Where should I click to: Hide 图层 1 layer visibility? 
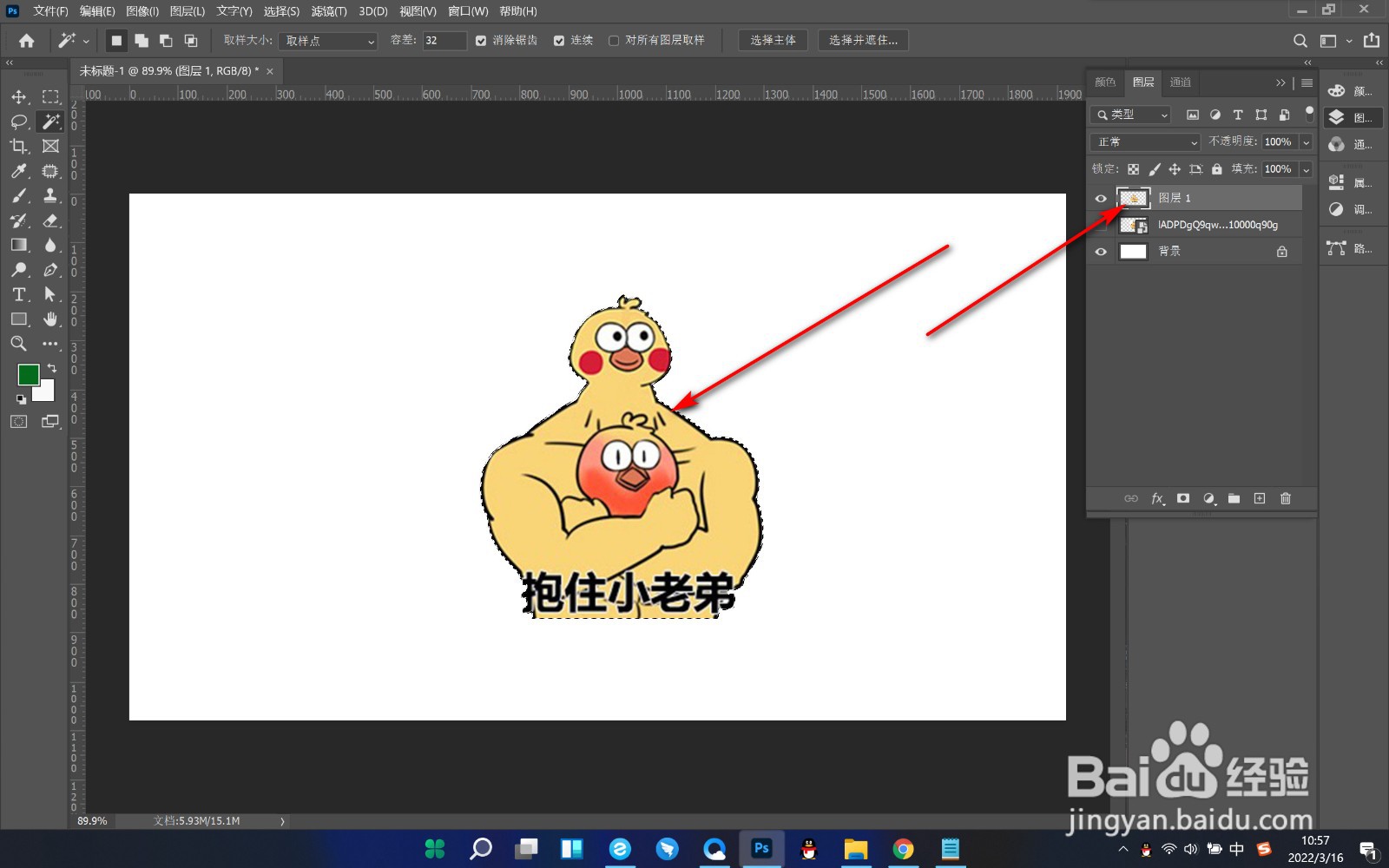tap(1101, 199)
